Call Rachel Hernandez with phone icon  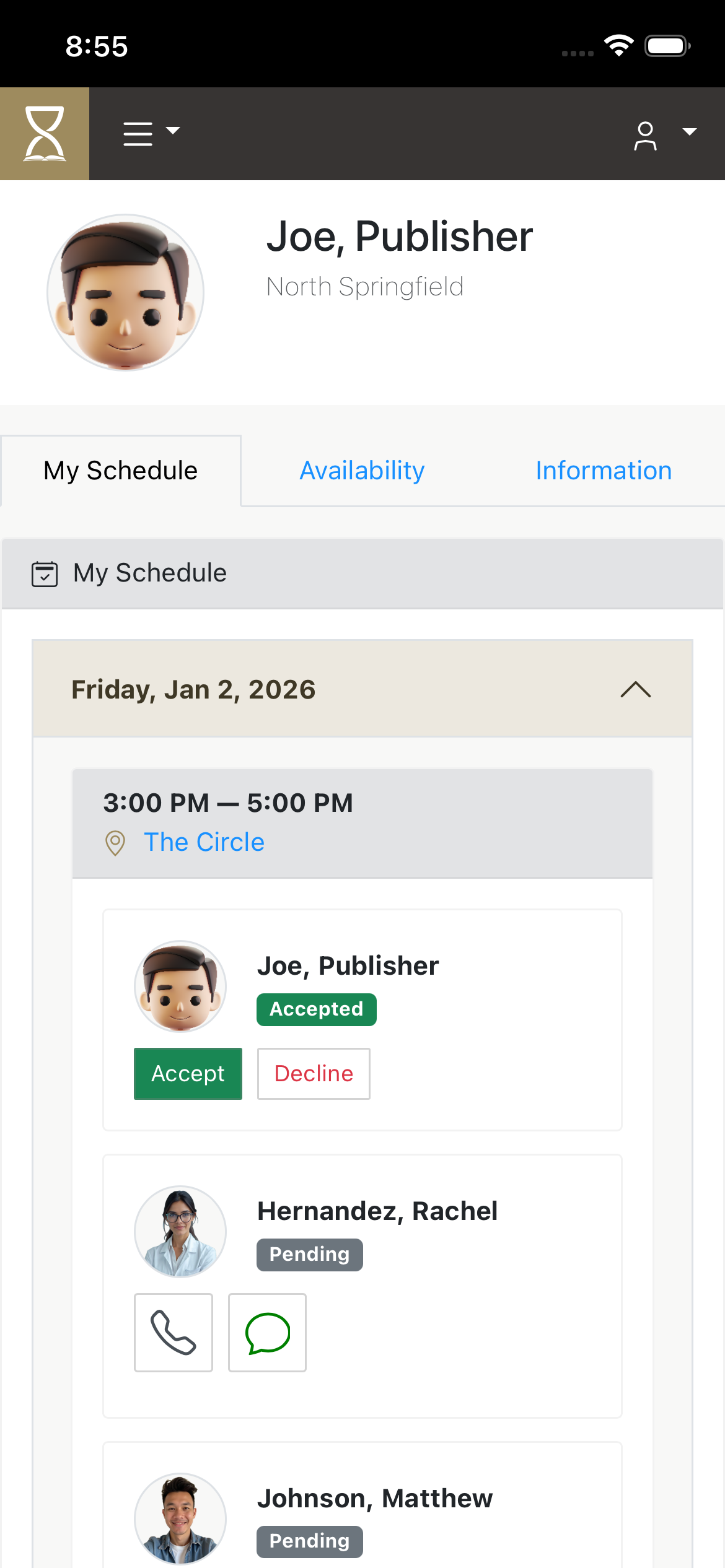[x=174, y=1333]
